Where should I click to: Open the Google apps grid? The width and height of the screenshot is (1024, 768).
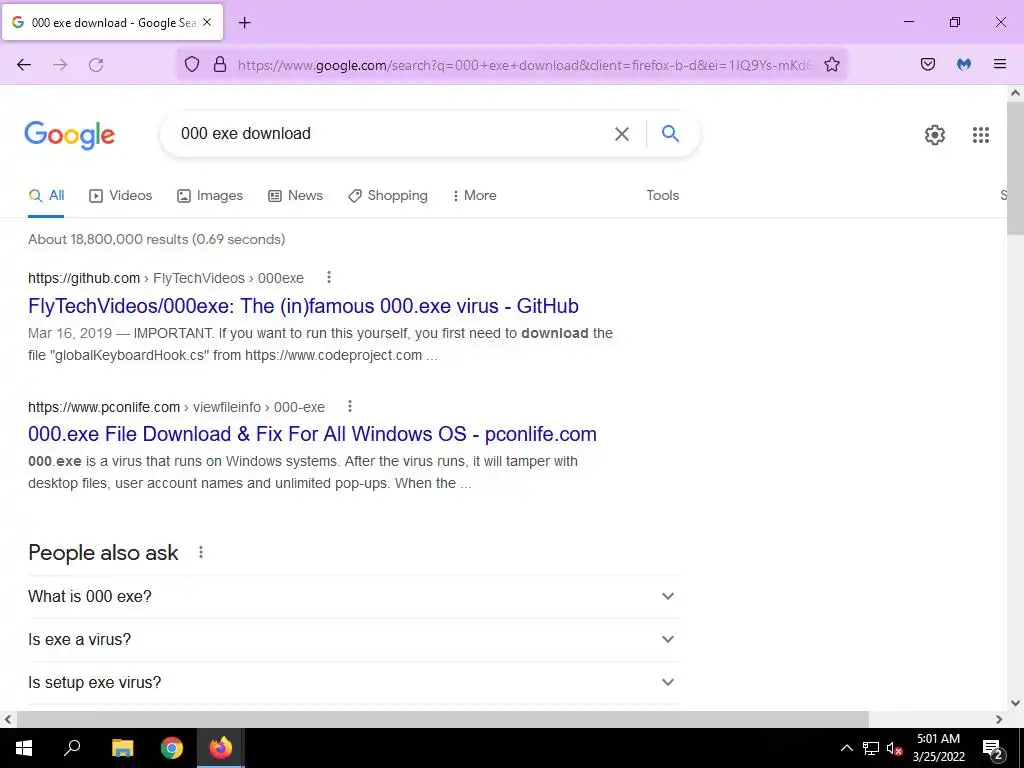pyautogui.click(x=980, y=135)
